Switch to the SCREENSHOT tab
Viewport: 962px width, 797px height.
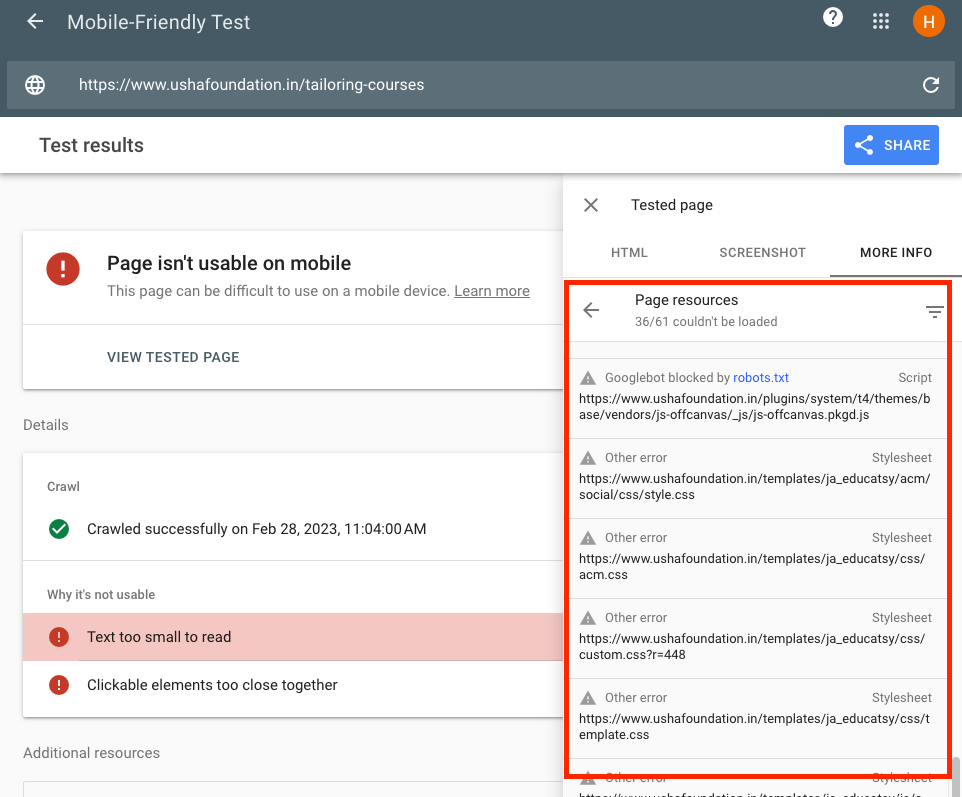[x=762, y=253]
